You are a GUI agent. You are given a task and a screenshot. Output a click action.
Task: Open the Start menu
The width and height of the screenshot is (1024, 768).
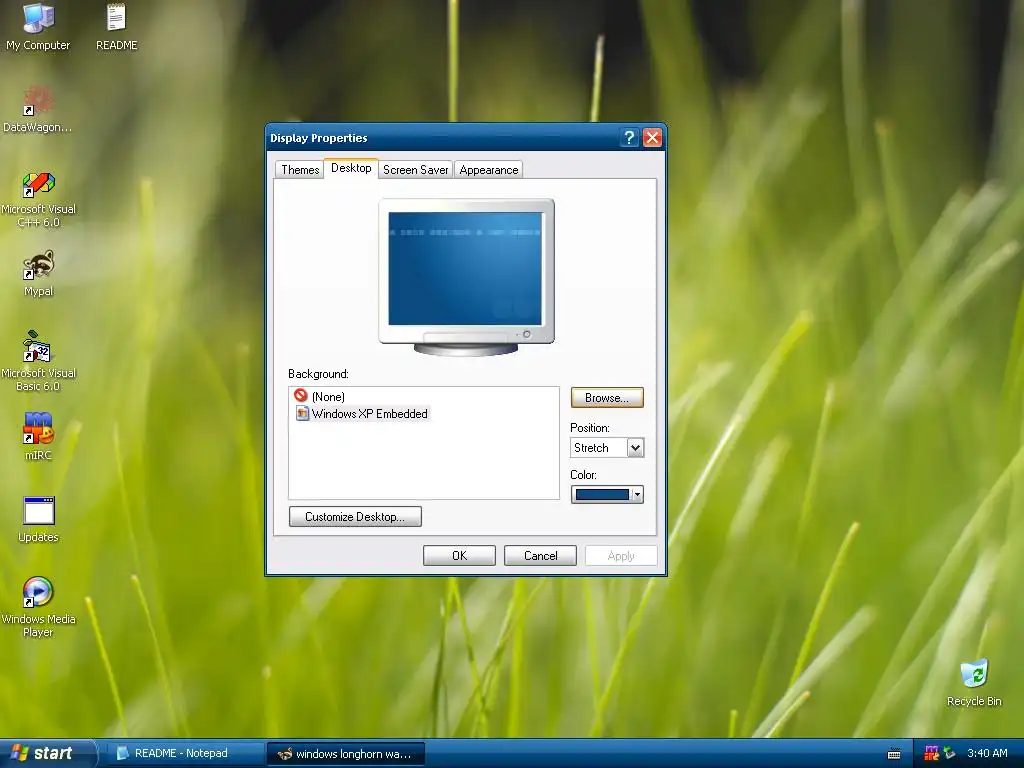pyautogui.click(x=46, y=753)
